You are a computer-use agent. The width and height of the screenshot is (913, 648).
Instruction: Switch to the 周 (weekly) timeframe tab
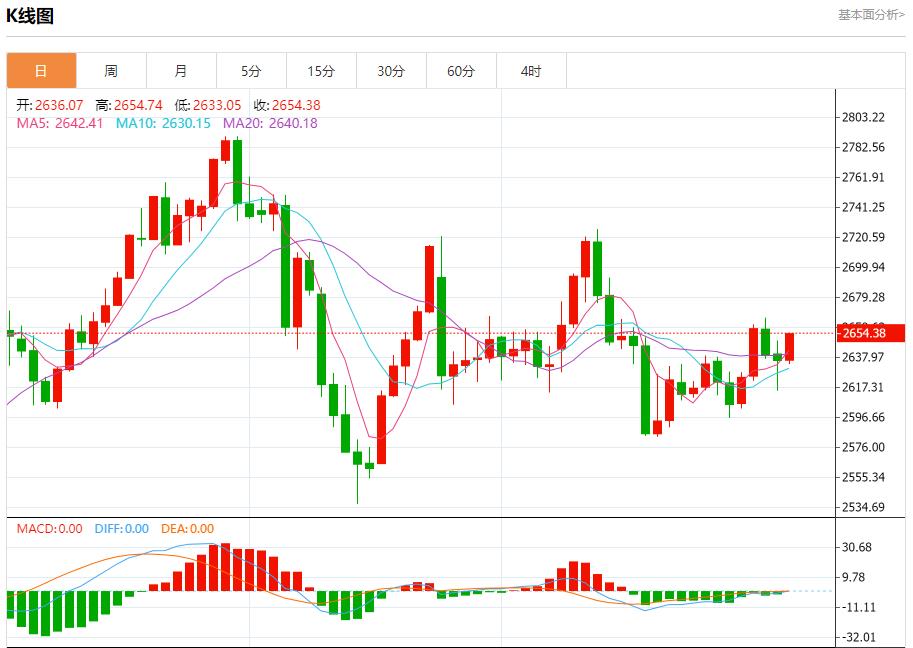pos(110,71)
